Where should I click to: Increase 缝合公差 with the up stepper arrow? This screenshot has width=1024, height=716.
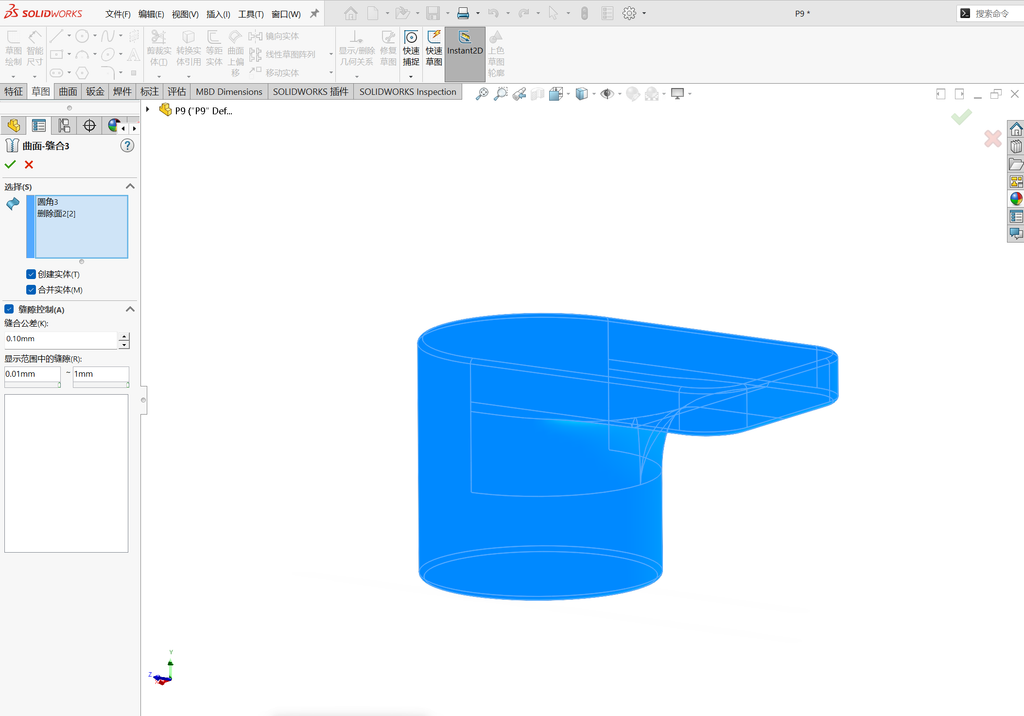coord(124,336)
